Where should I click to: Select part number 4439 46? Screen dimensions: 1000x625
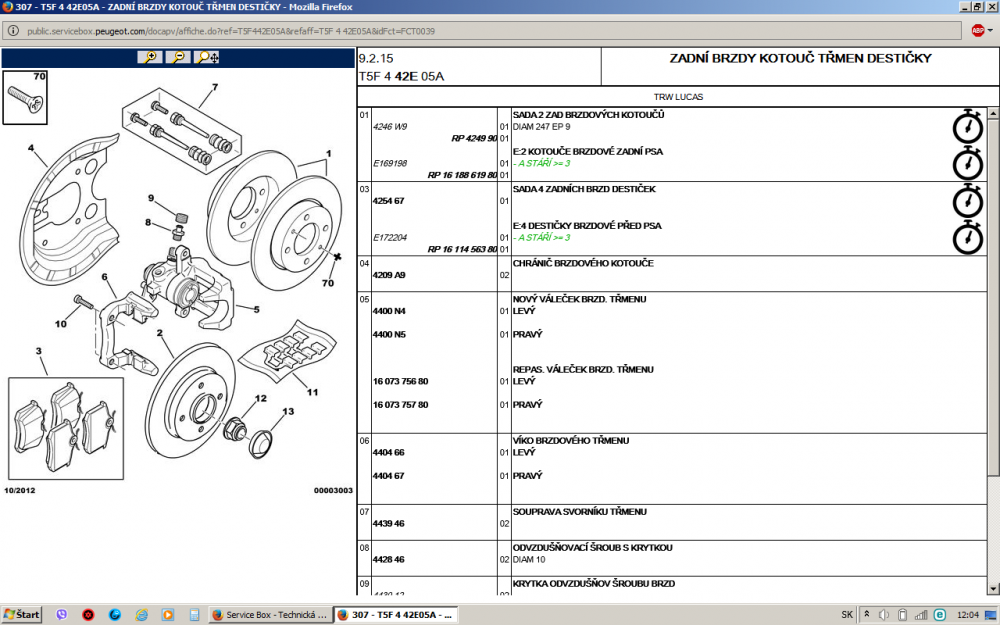(x=388, y=524)
